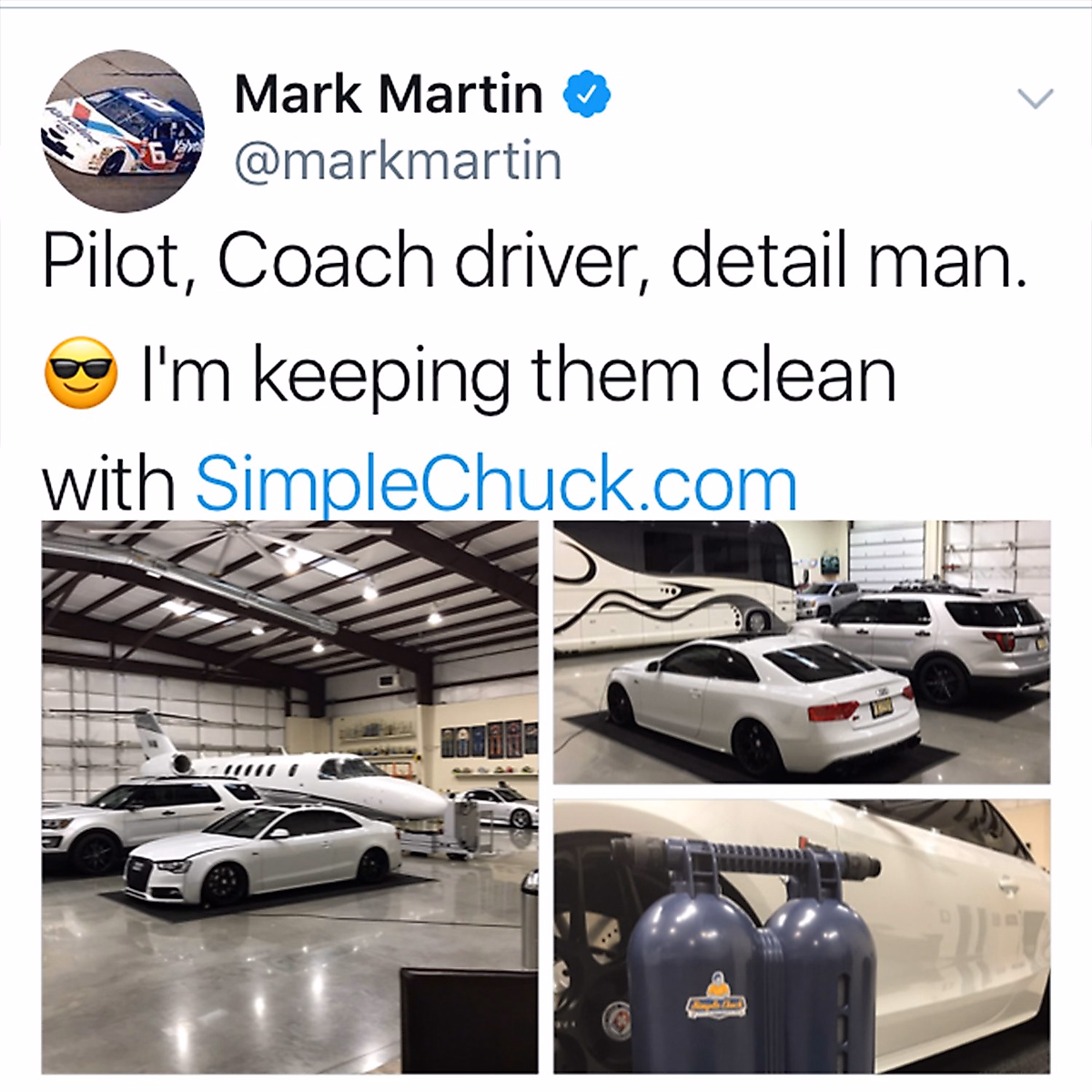Viewport: 1092px width, 1092px height.
Task: Click the blue verified badge
Action: (587, 94)
